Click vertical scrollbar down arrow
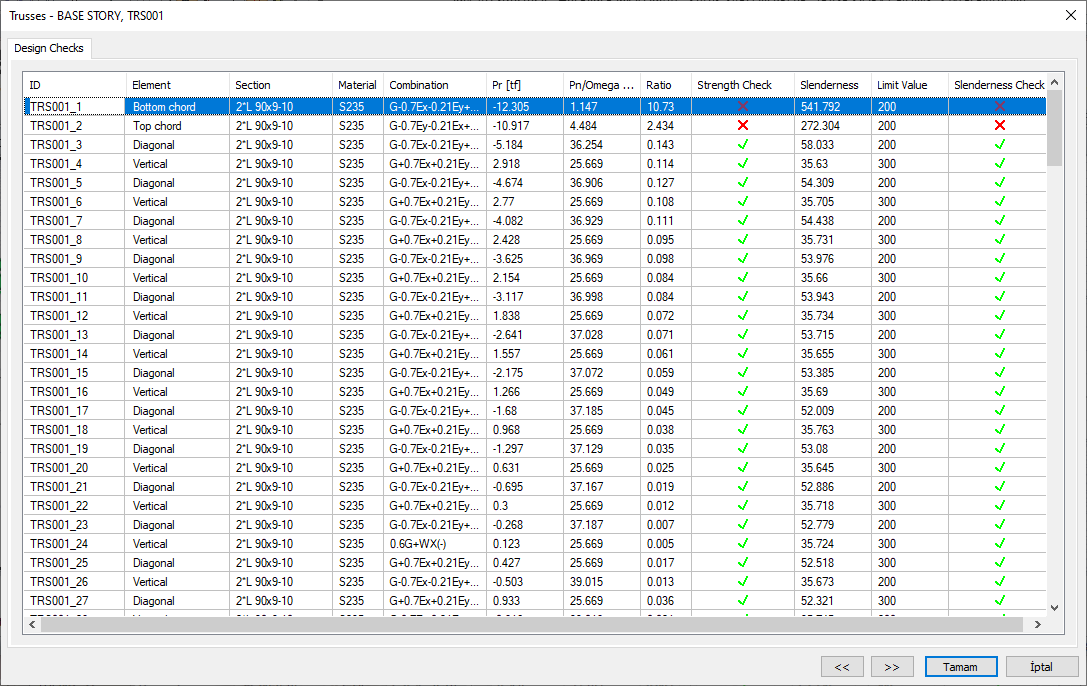Viewport: 1087px width, 686px height. click(x=1054, y=606)
